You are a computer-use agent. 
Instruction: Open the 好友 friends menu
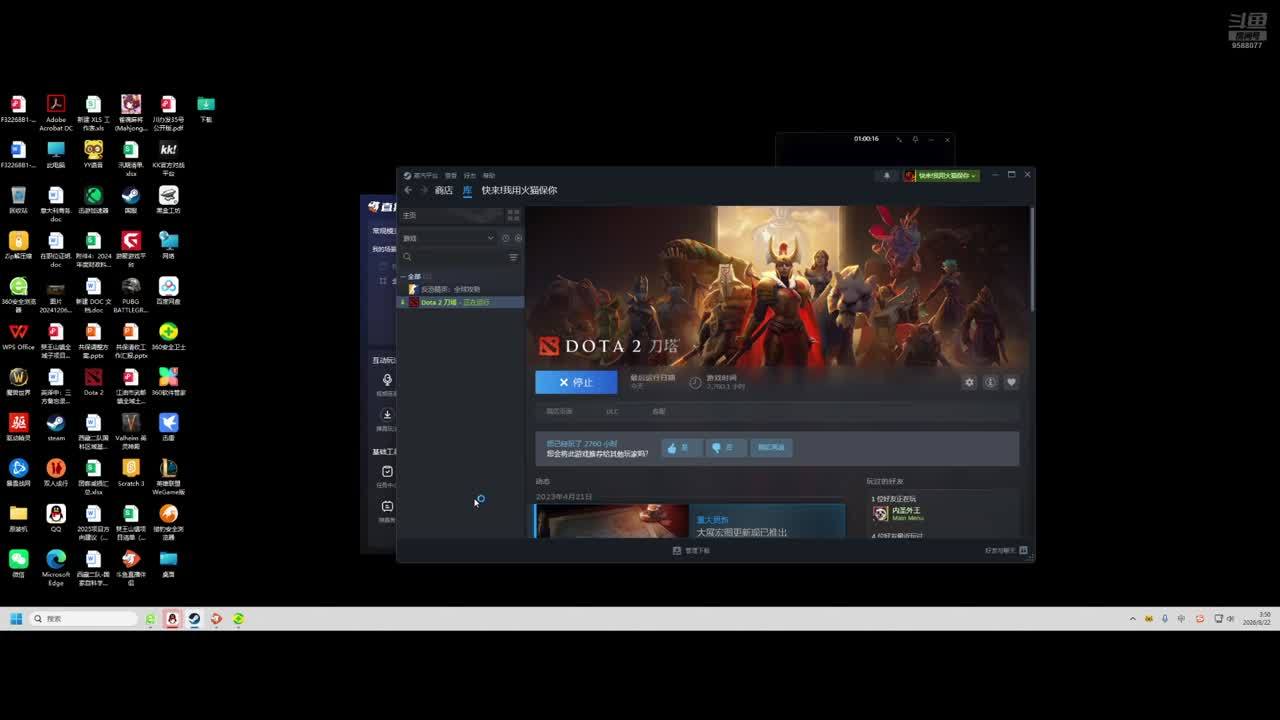click(x=470, y=175)
